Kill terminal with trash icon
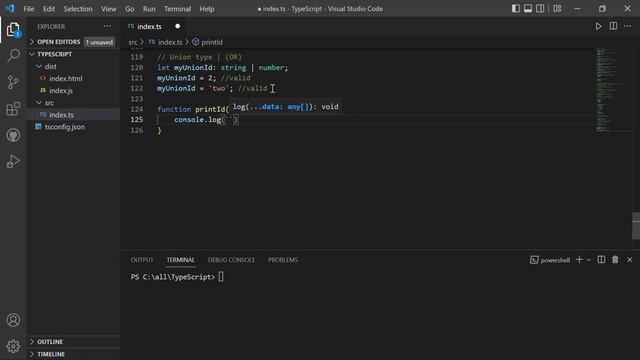 pyautogui.click(x=615, y=260)
